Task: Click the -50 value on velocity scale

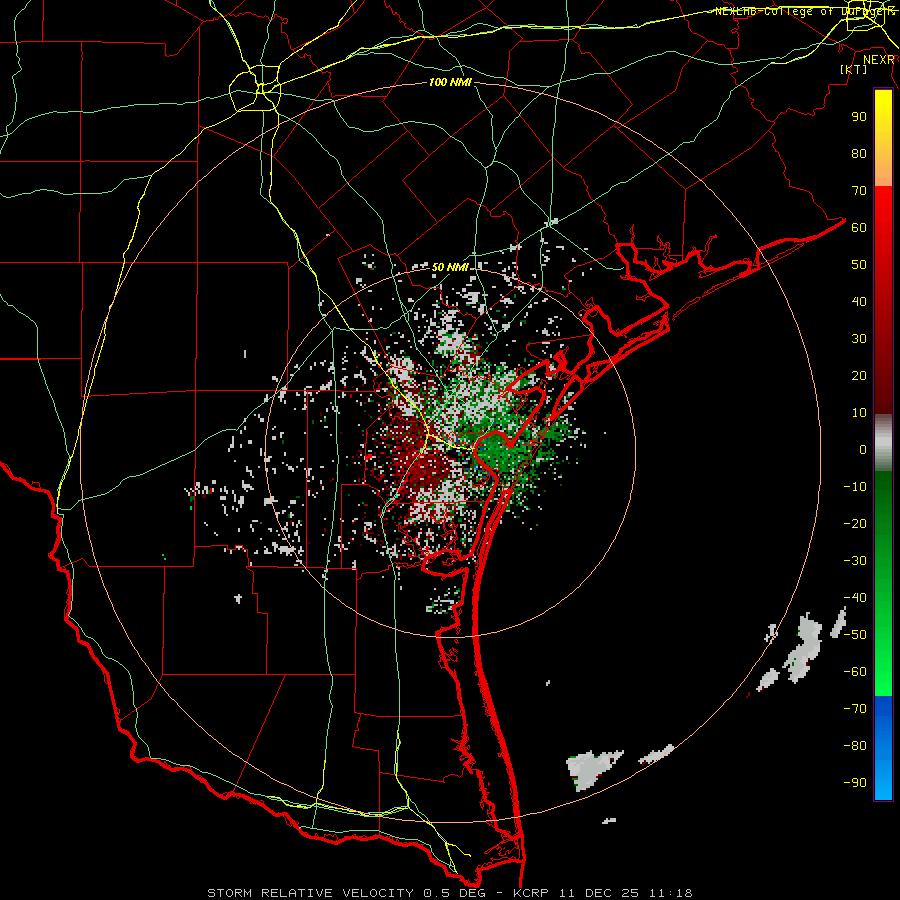Action: point(855,635)
